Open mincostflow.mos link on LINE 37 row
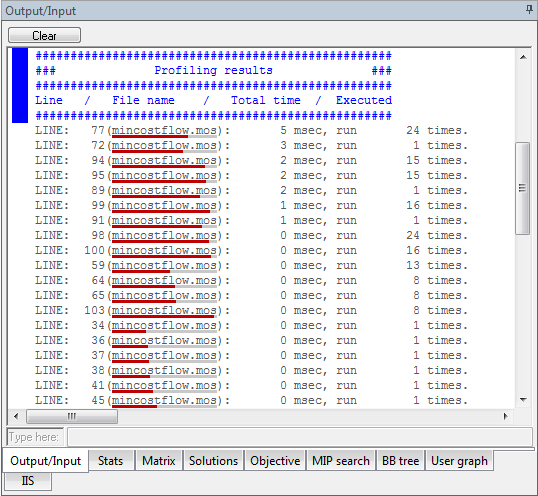Screen dimensions: 538x496 [x=164, y=356]
